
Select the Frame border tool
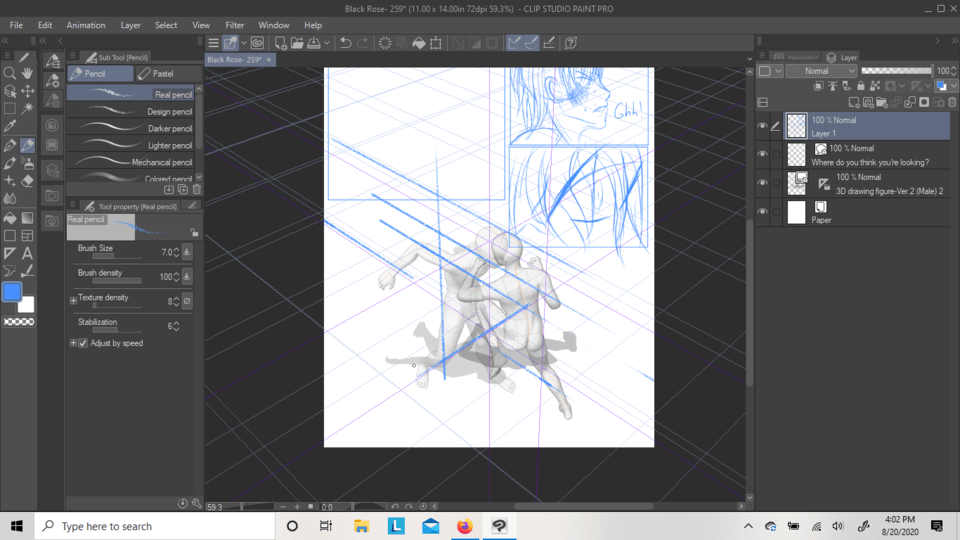27,236
